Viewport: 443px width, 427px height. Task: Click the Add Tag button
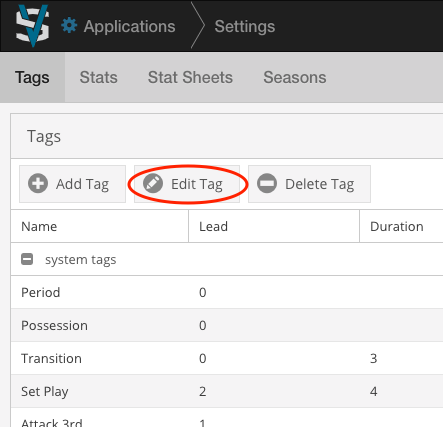72,184
